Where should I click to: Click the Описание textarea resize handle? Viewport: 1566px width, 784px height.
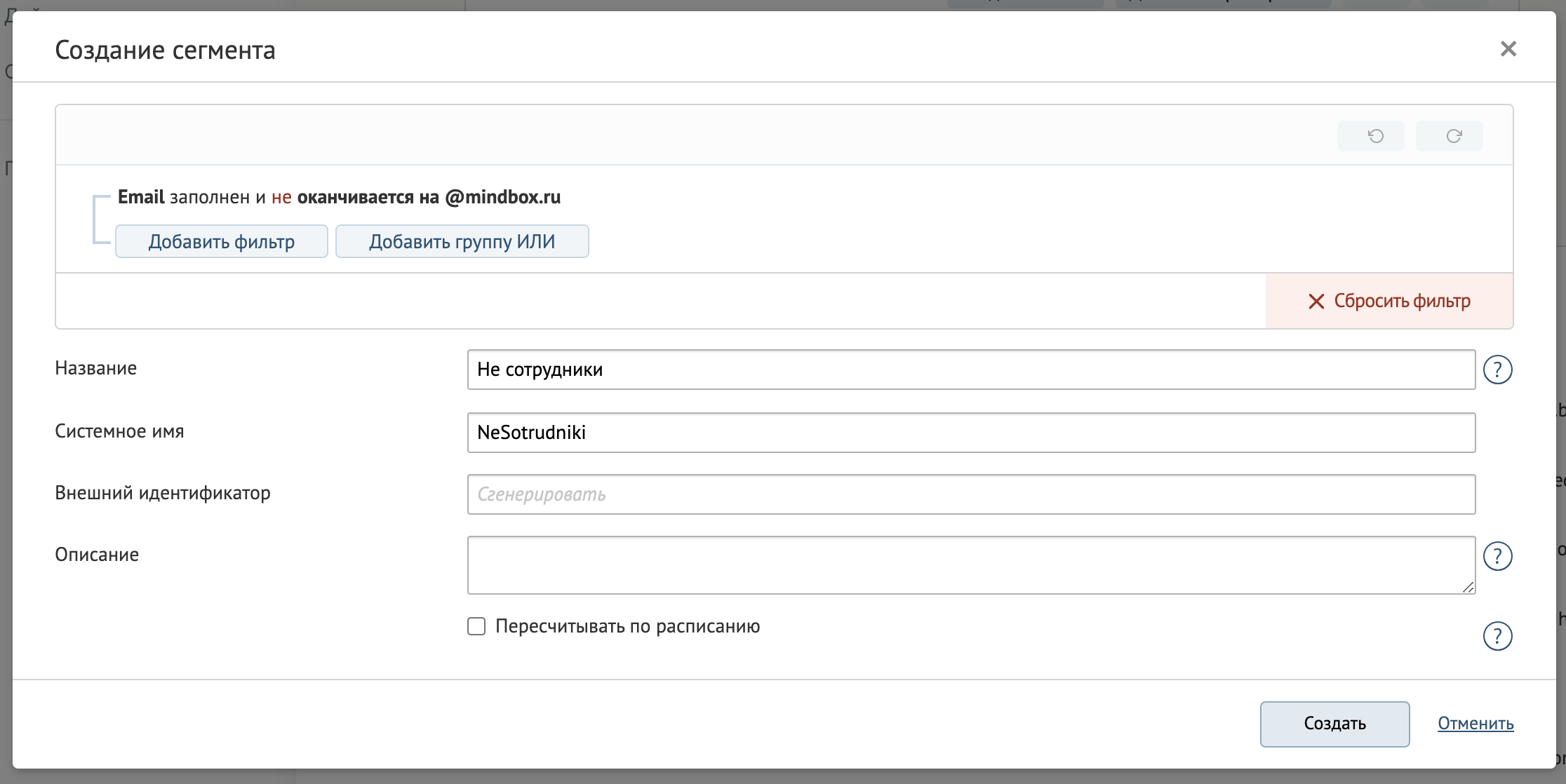click(x=1468, y=587)
